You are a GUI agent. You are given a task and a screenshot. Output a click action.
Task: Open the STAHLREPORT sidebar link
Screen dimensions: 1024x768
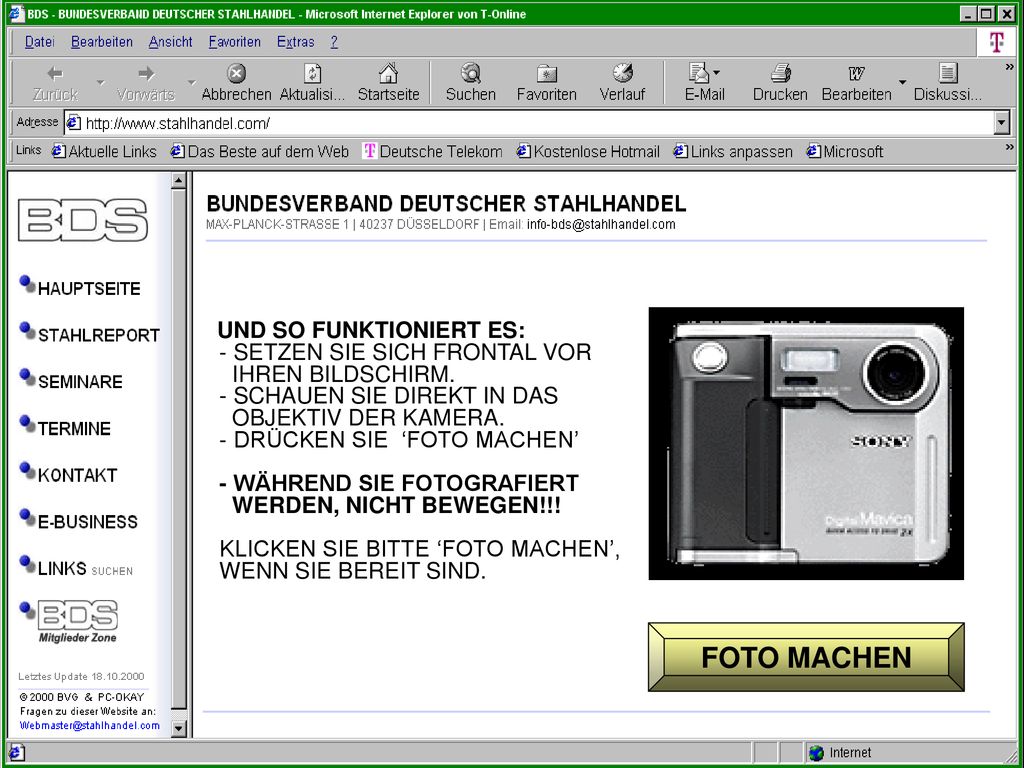click(99, 335)
